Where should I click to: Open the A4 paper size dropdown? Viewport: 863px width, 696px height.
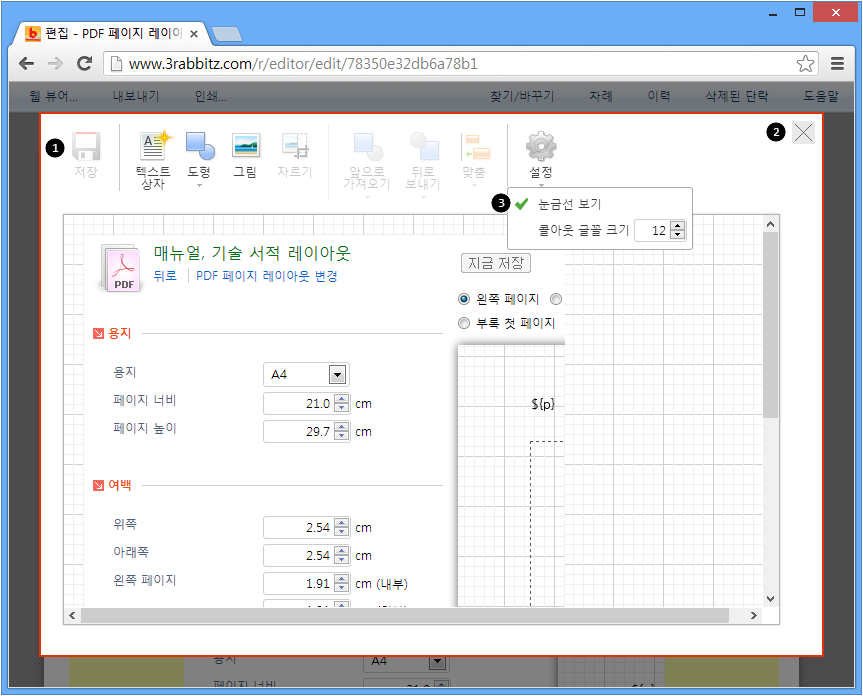pyautogui.click(x=337, y=375)
